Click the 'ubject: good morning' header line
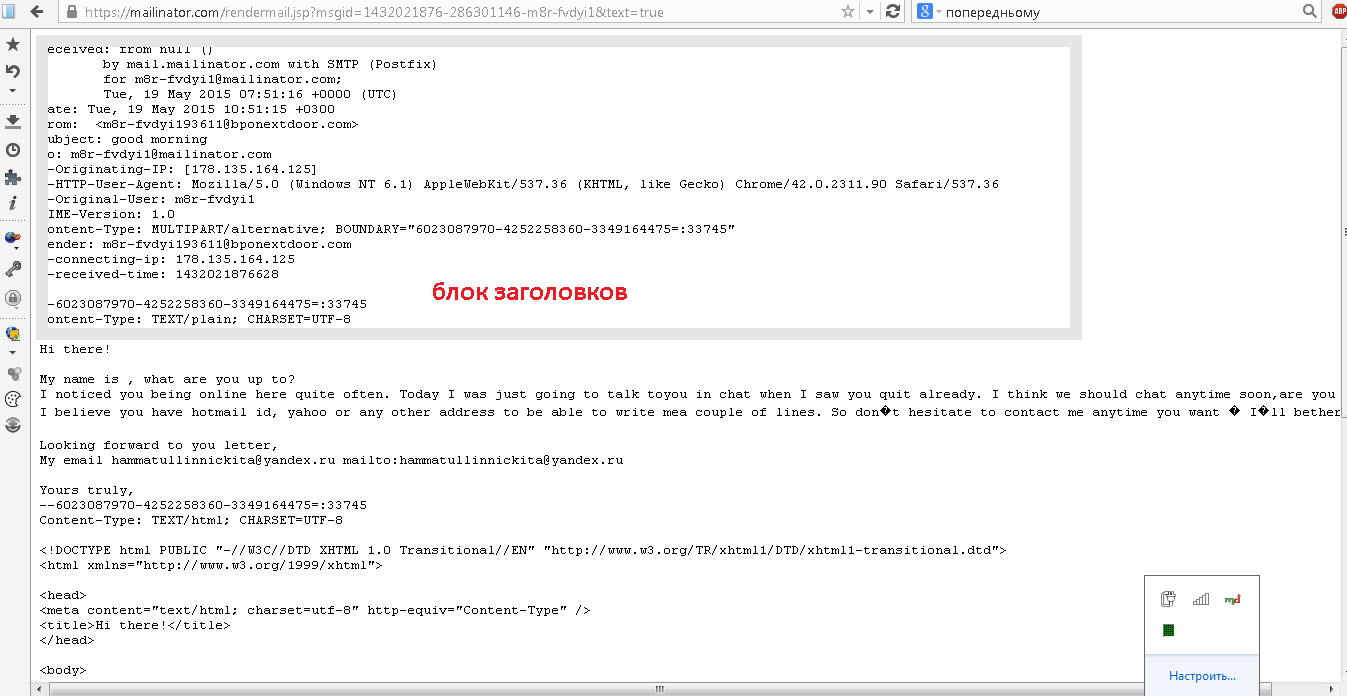 [127, 139]
